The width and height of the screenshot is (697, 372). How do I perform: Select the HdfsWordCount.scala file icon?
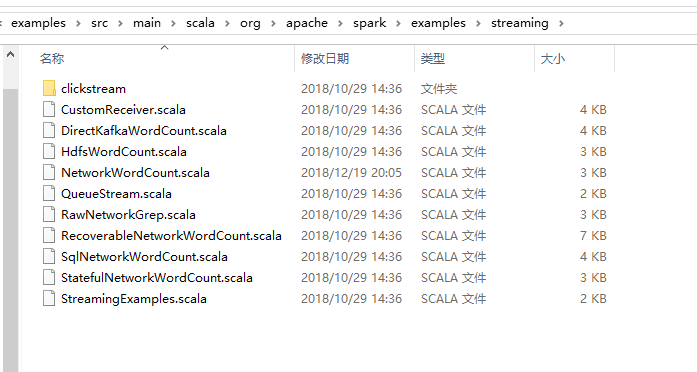click(49, 151)
